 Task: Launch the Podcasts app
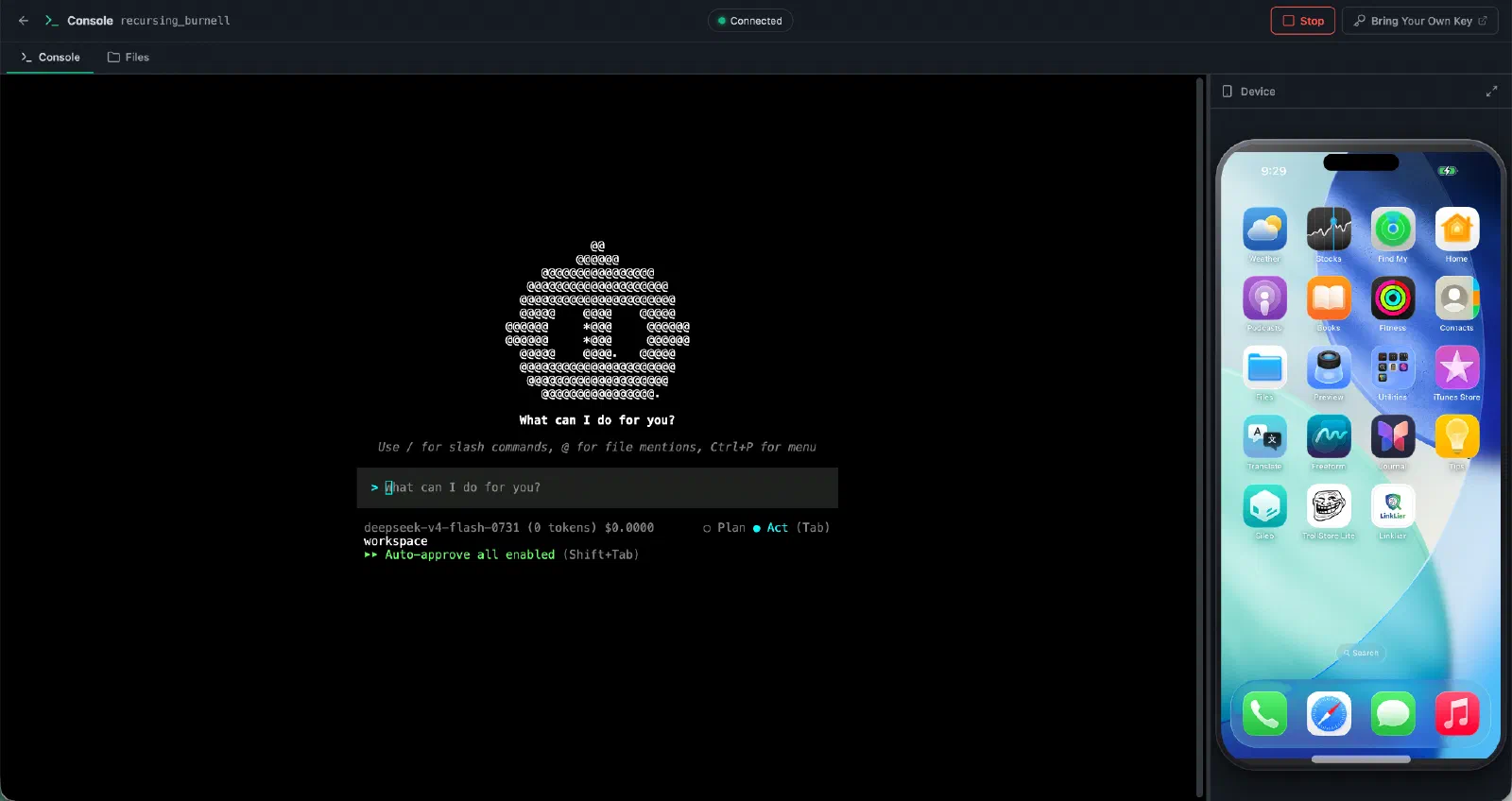[x=1264, y=298]
